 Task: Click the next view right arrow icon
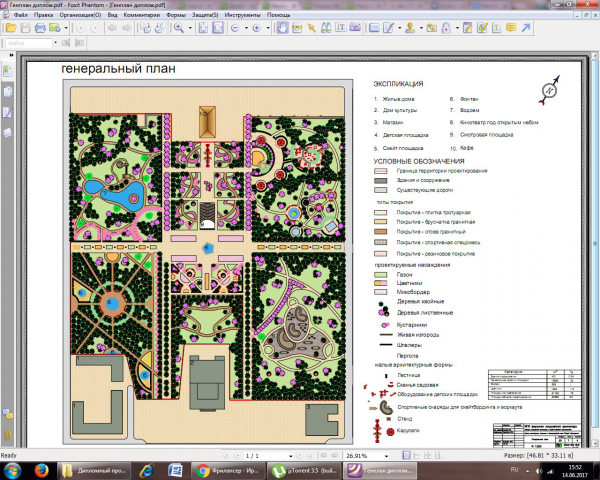127,28
